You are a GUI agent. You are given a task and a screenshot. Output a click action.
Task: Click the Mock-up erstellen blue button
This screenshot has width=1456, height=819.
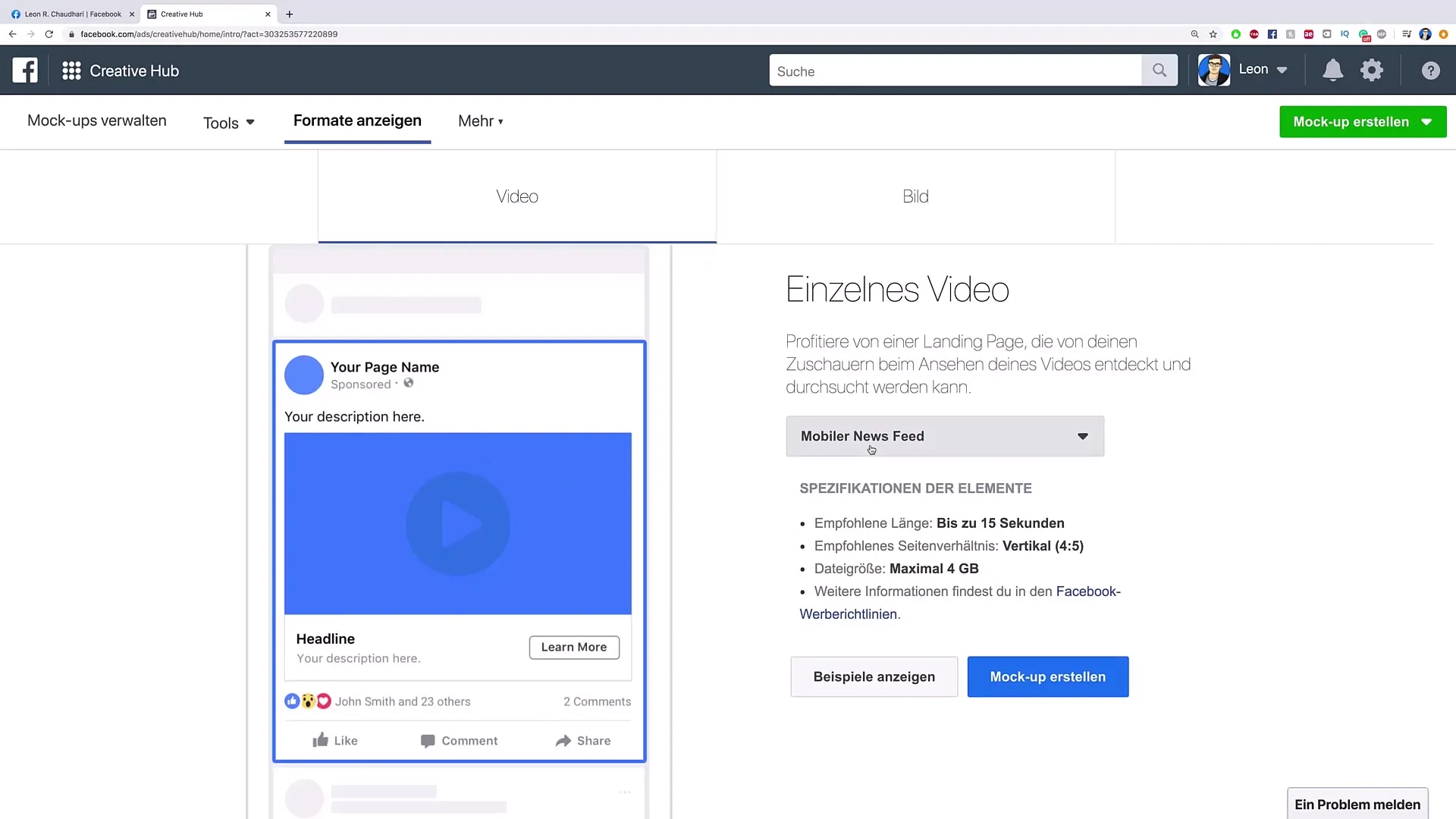tap(1048, 677)
